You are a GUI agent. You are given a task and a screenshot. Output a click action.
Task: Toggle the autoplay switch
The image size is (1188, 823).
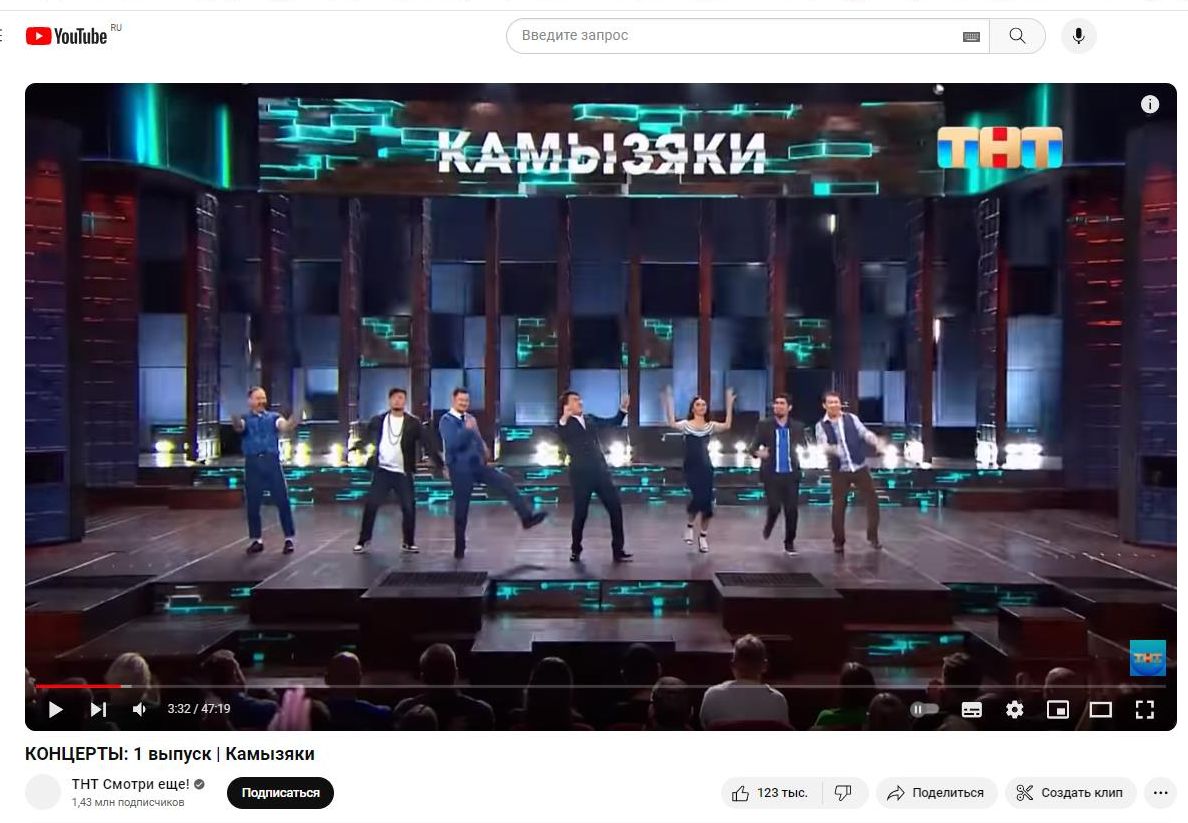pyautogui.click(x=924, y=709)
